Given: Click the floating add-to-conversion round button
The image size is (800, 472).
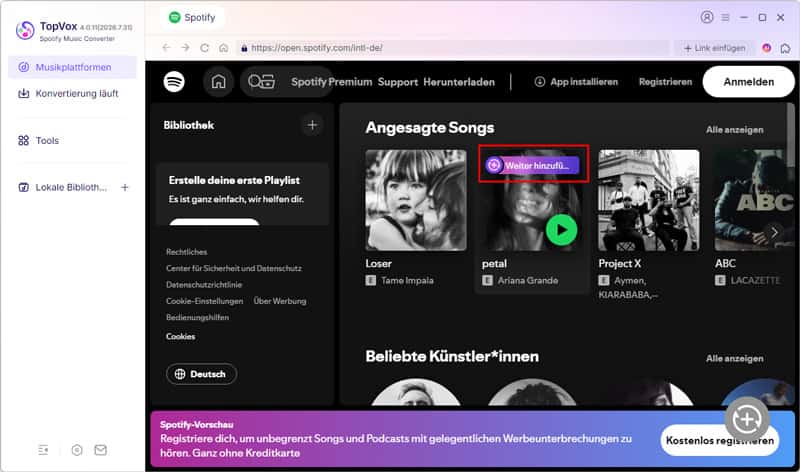Looking at the screenshot, I should click(747, 419).
